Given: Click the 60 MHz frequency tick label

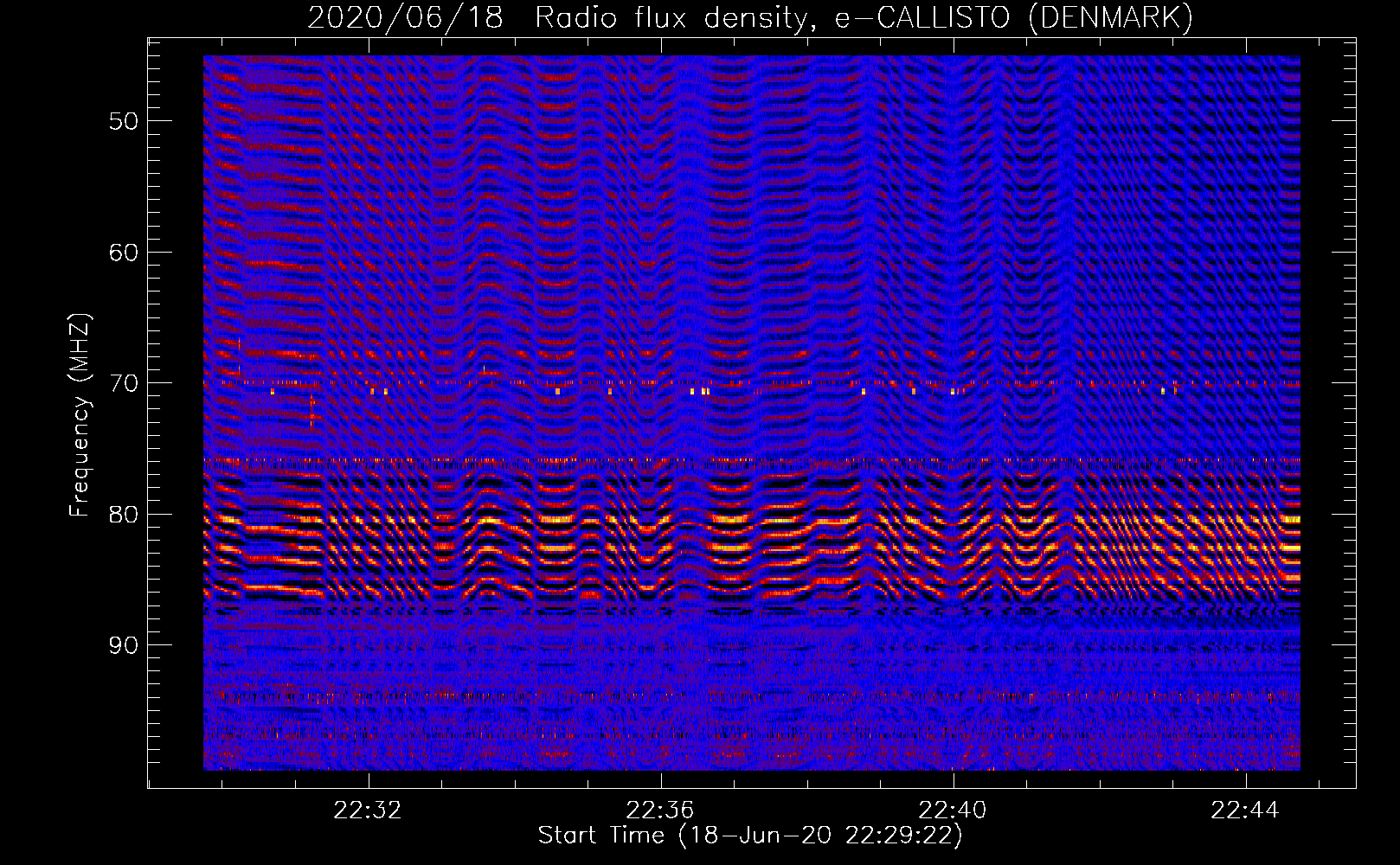Looking at the screenshot, I should tap(124, 253).
